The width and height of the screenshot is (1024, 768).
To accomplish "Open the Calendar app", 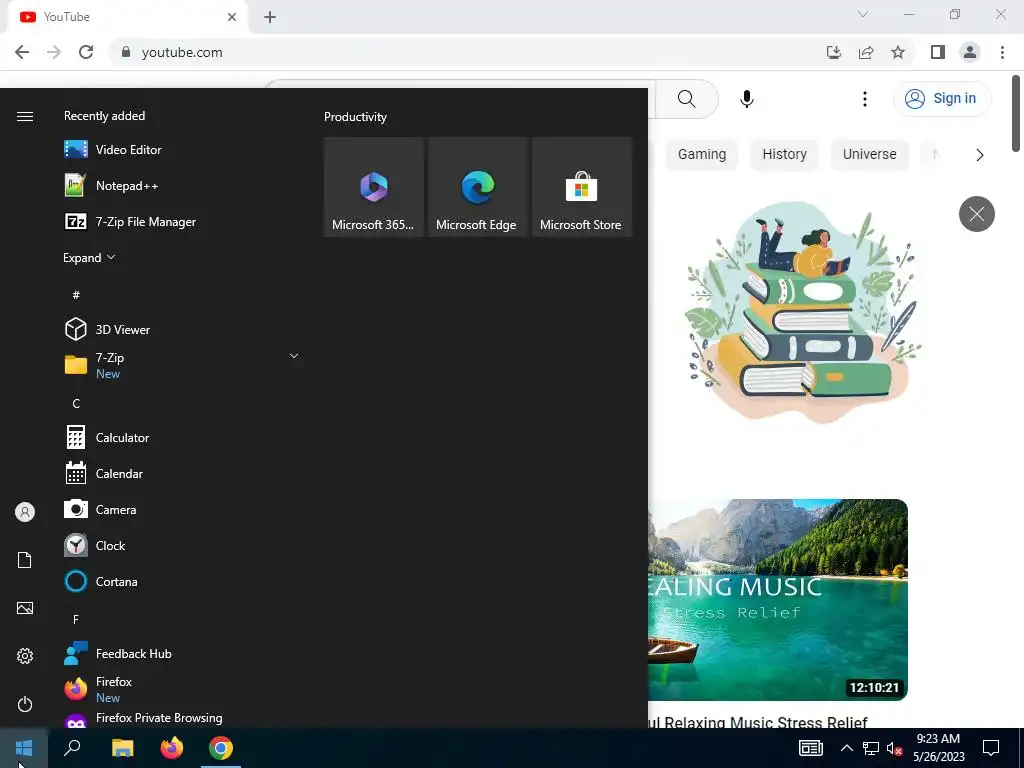I will tap(180, 473).
